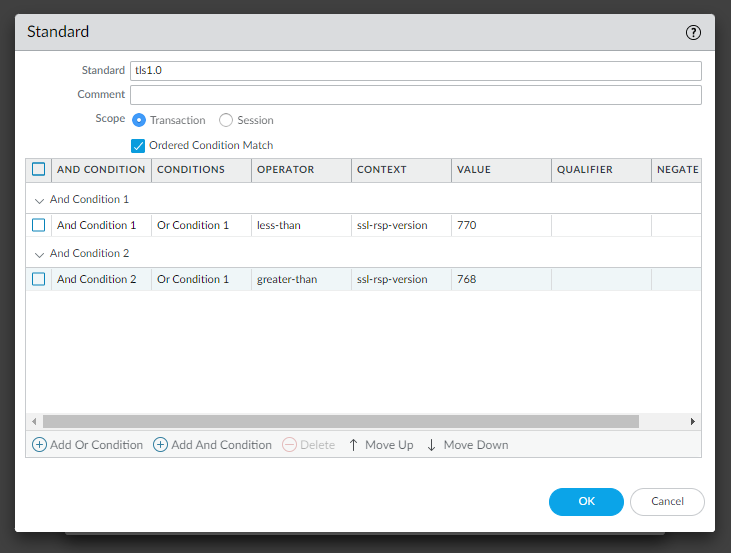
Task: Click the CONTEXT column header
Action: coord(382,170)
